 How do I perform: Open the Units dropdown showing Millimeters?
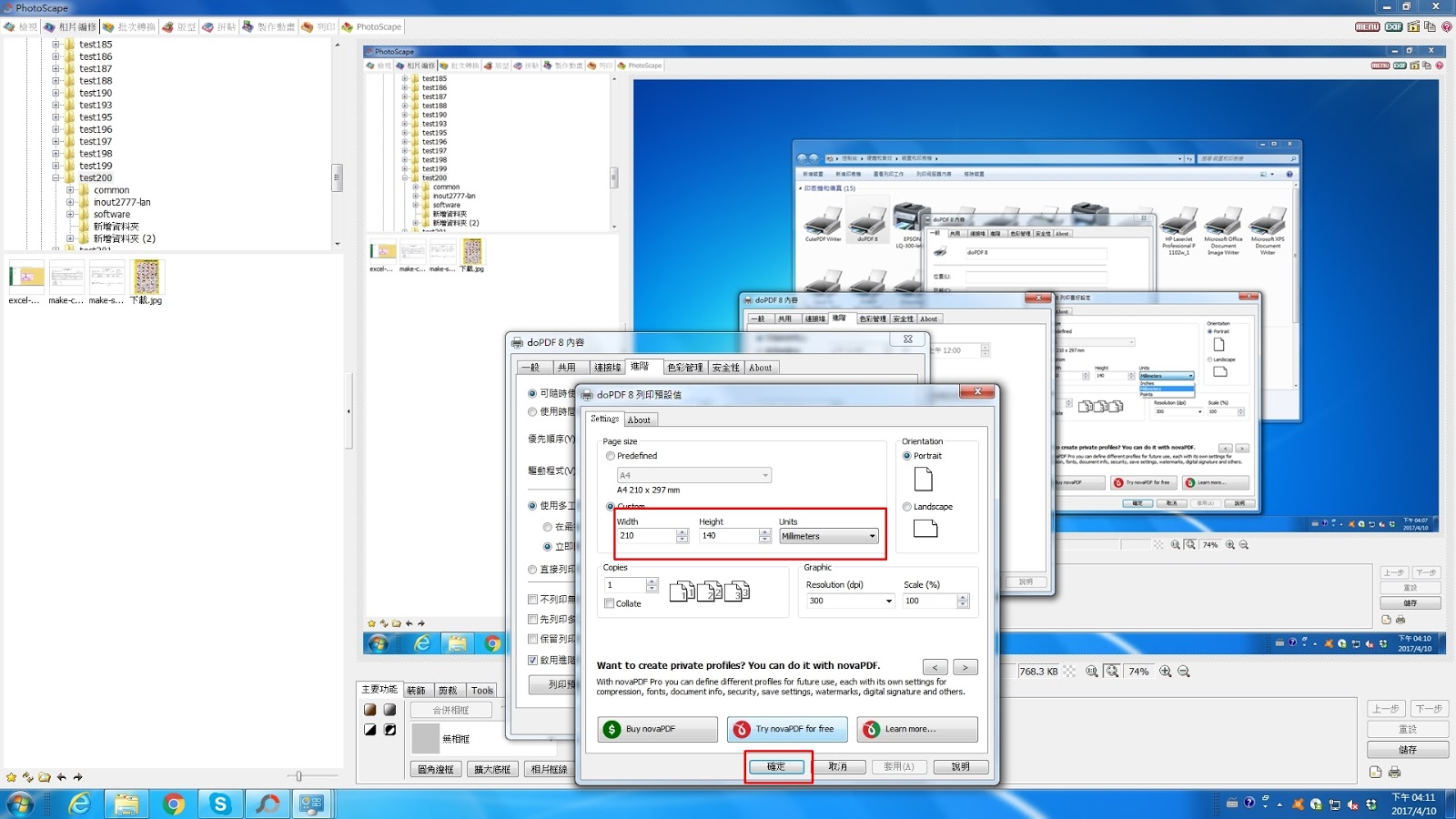[x=829, y=536]
